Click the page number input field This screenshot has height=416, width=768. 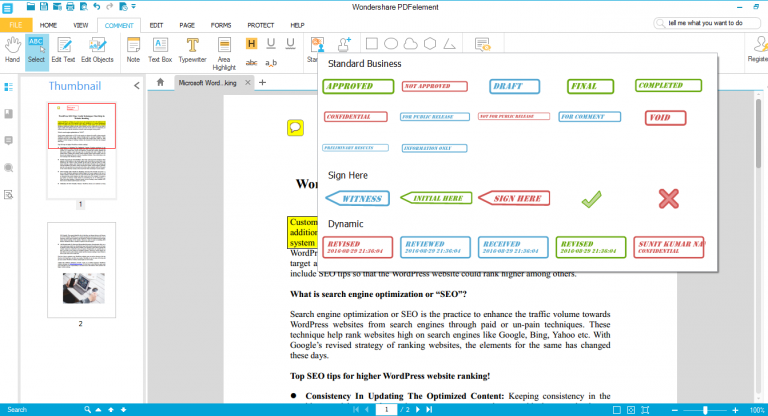[386, 410]
